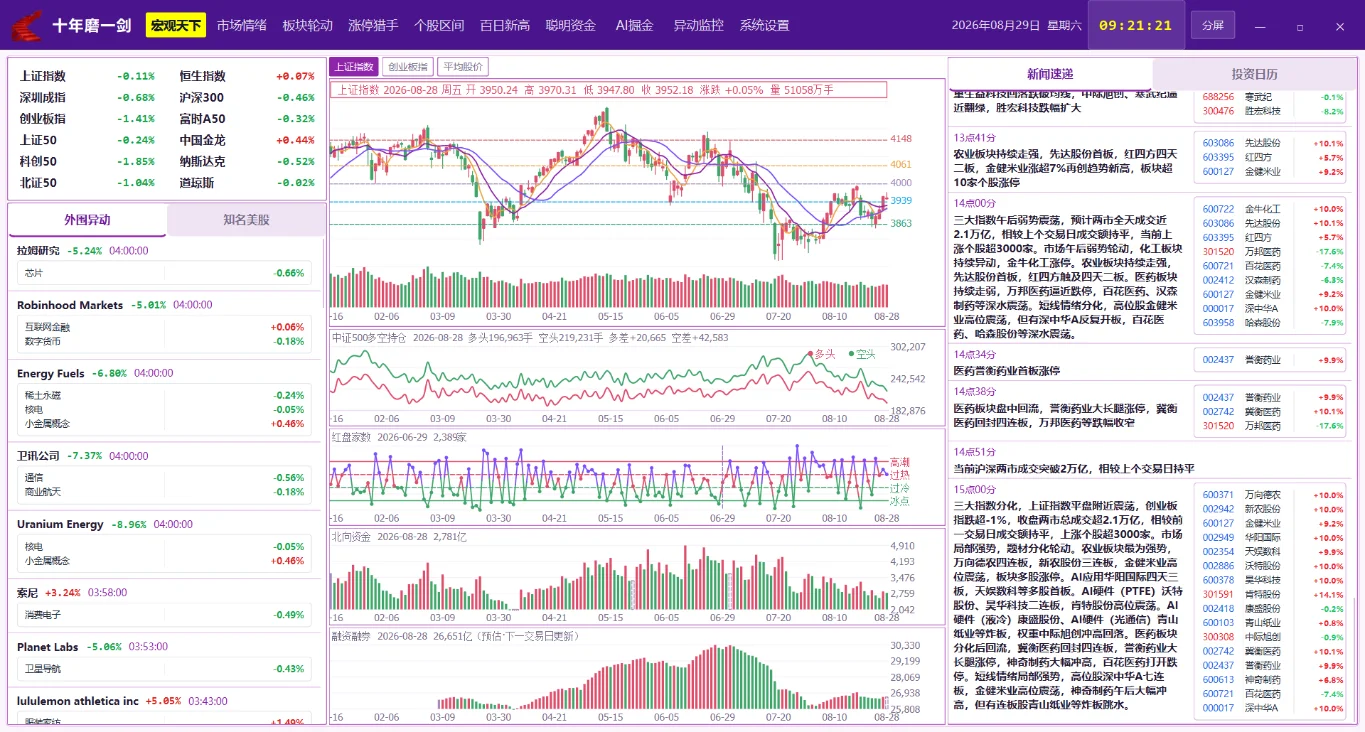The width and height of the screenshot is (1365, 732).
Task: Select the 上证指数 chart tab
Action: click(x=354, y=67)
